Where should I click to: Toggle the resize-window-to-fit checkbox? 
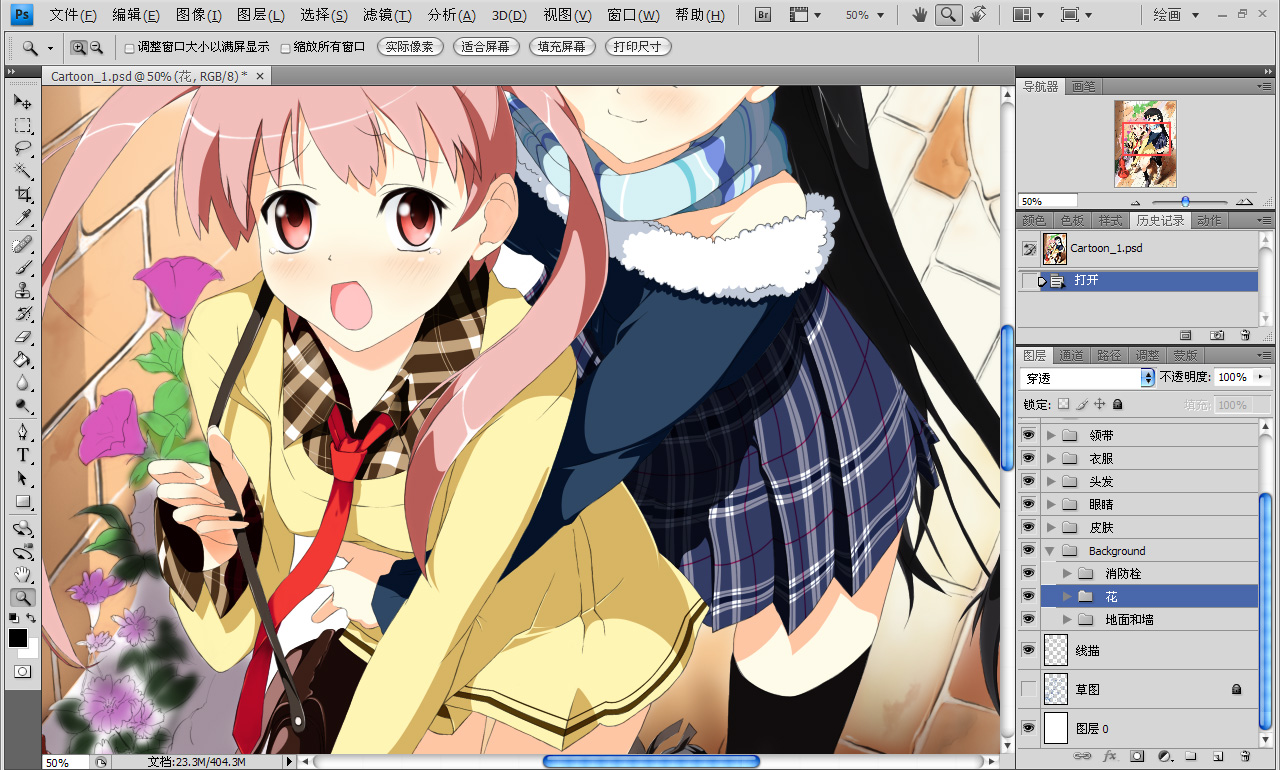click(x=129, y=47)
